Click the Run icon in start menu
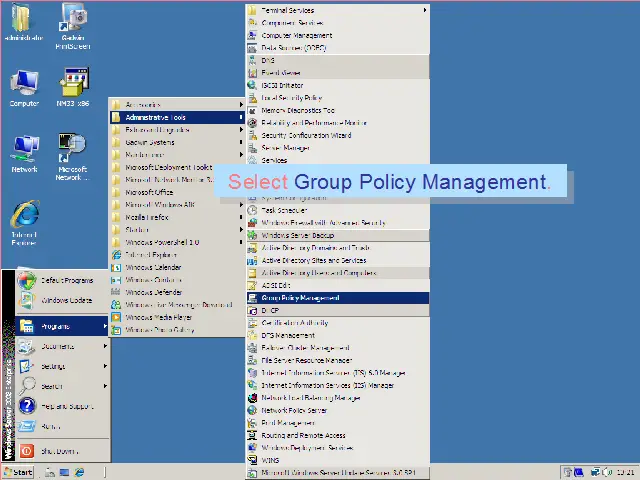 point(27,426)
